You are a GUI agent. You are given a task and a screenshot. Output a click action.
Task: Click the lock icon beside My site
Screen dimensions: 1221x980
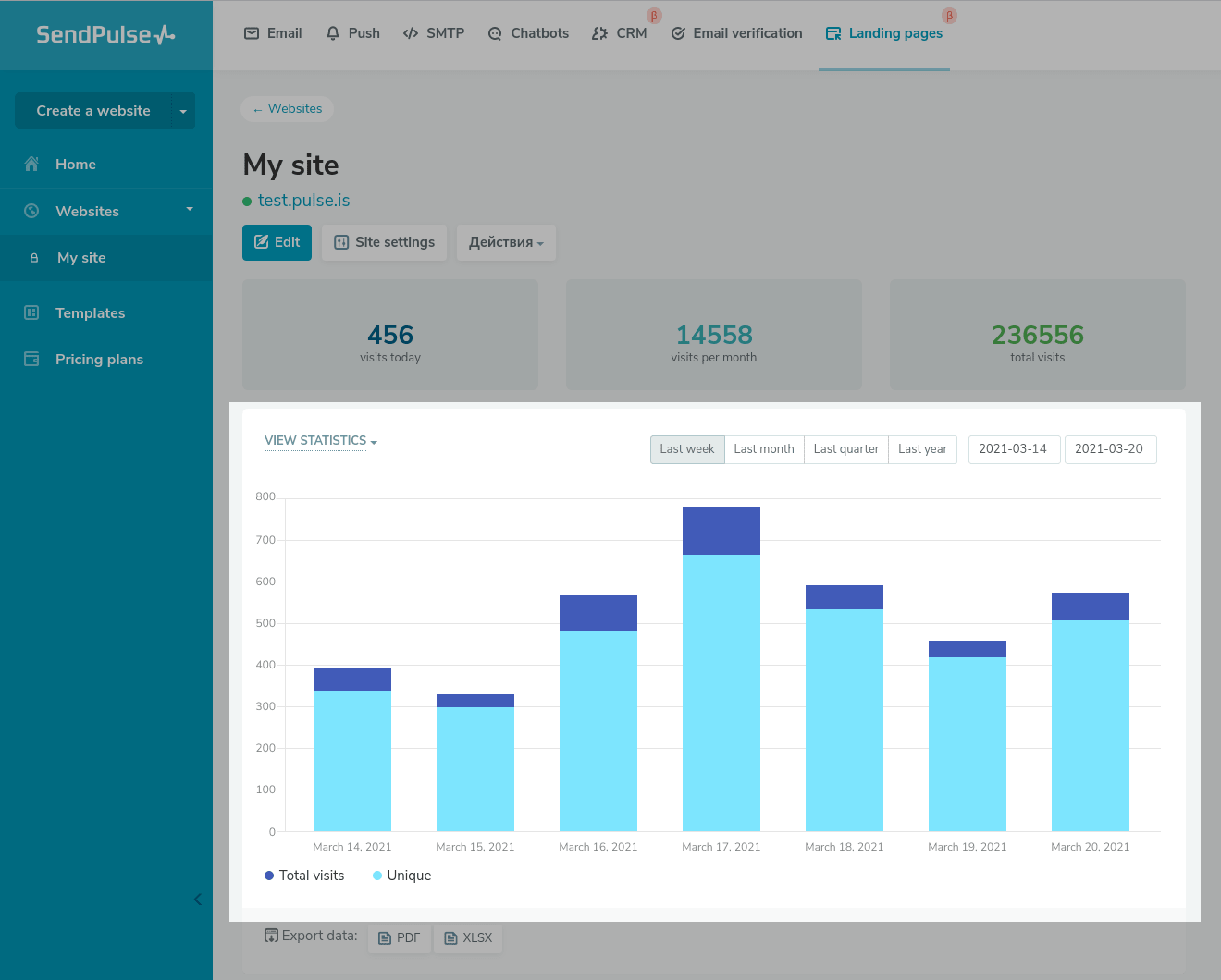pyautogui.click(x=34, y=258)
